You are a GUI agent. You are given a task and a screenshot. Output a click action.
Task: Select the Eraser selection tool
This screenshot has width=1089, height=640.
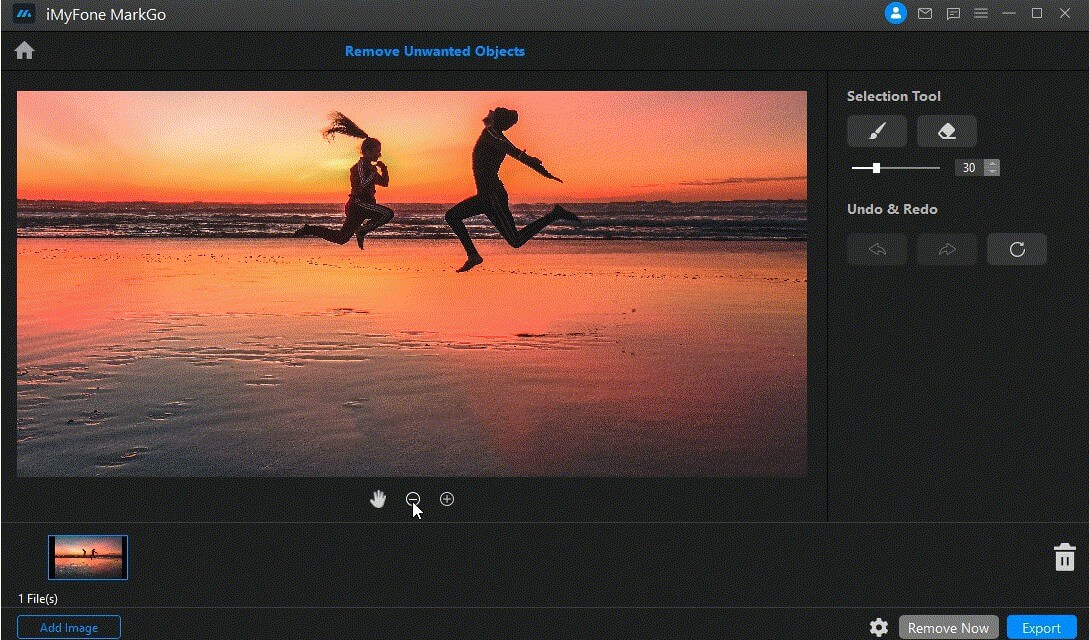(x=947, y=131)
